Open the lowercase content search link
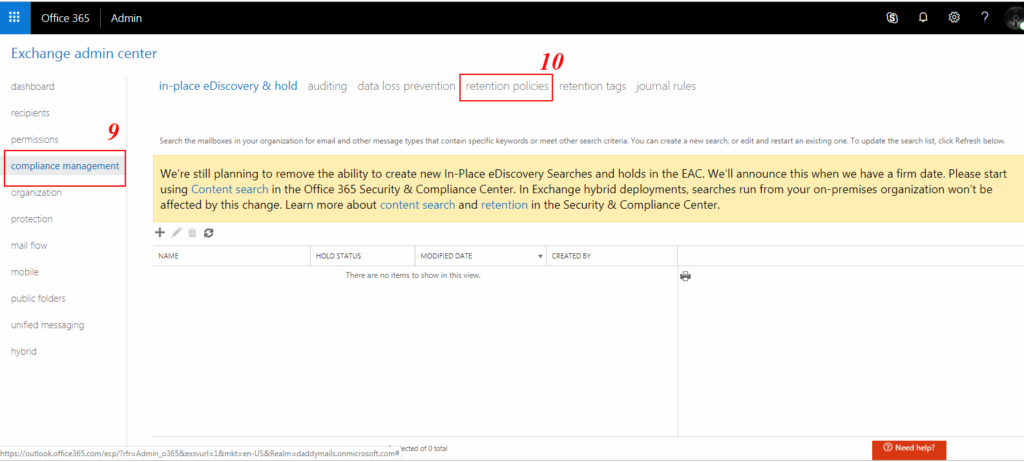The height and width of the screenshot is (462, 1024). click(x=417, y=205)
